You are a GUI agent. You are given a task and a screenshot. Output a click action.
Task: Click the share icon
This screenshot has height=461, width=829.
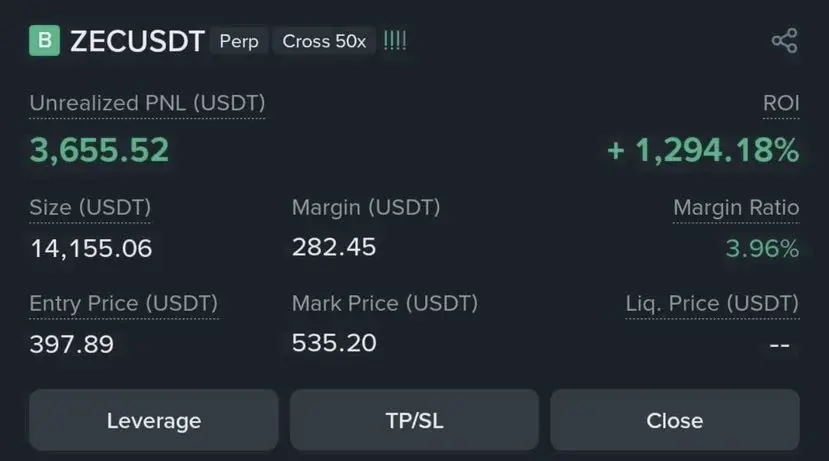point(785,41)
